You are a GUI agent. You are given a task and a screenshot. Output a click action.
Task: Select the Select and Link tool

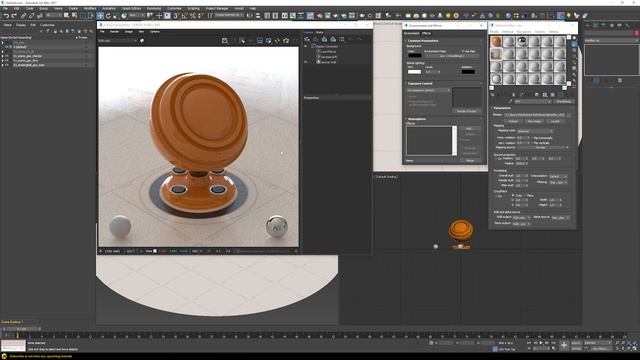pyautogui.click(x=24, y=16)
